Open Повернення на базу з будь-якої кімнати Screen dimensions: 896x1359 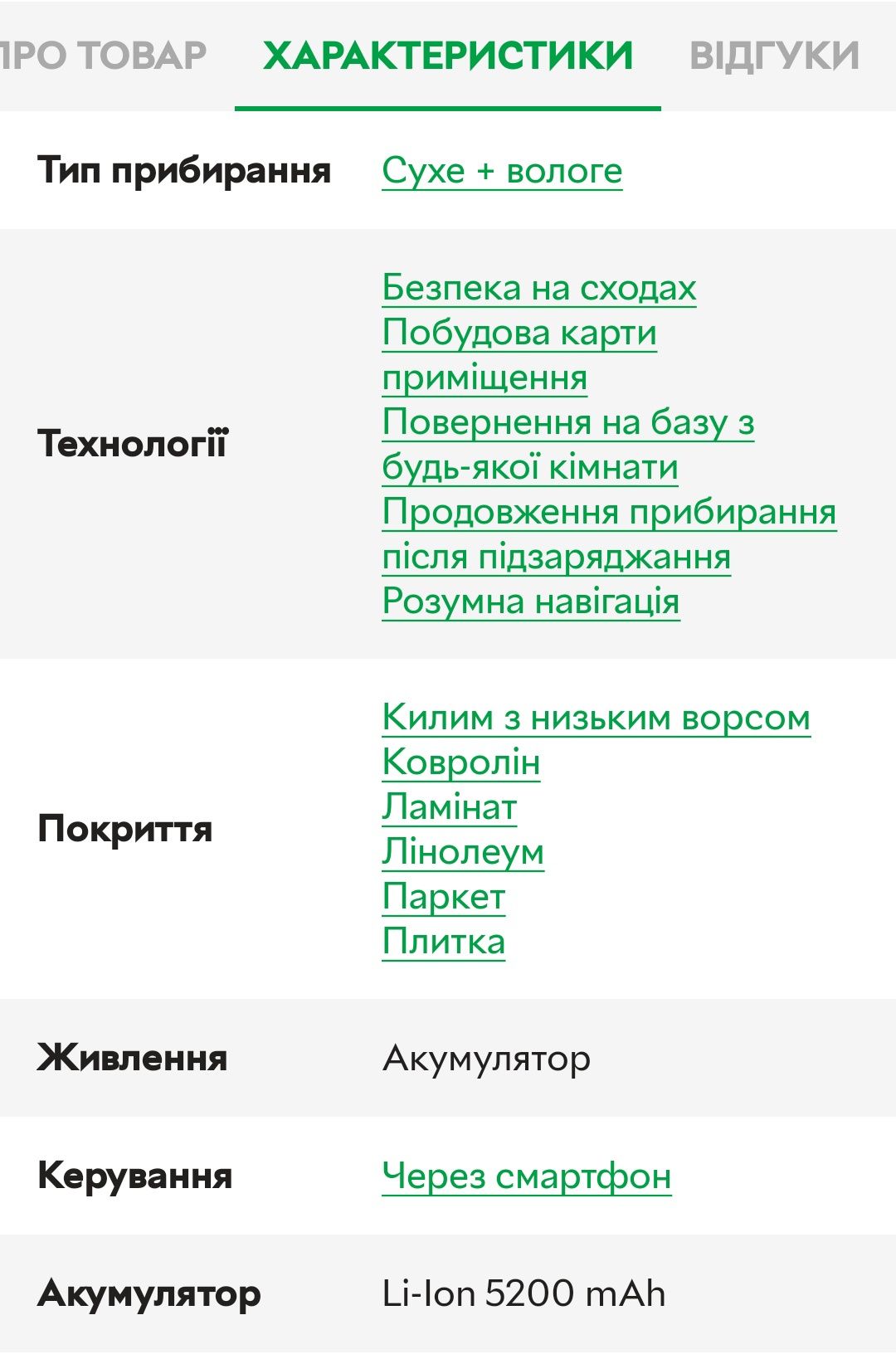[568, 445]
